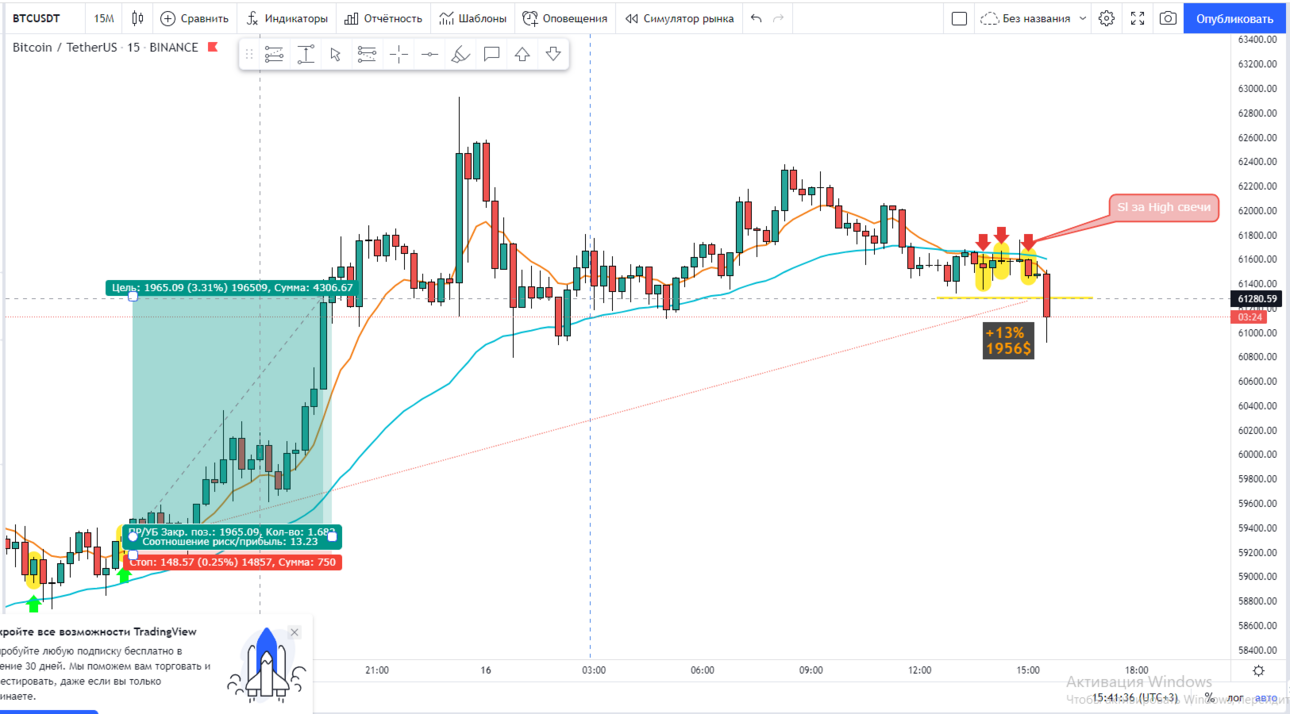Select the arrow down marker tool
Screen dimensions: 1290x714
(553, 54)
